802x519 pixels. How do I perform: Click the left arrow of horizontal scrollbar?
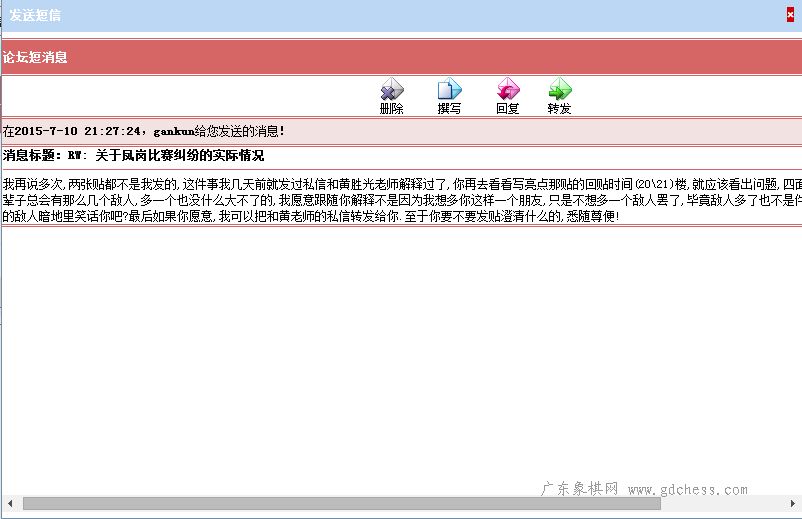pos(10,503)
